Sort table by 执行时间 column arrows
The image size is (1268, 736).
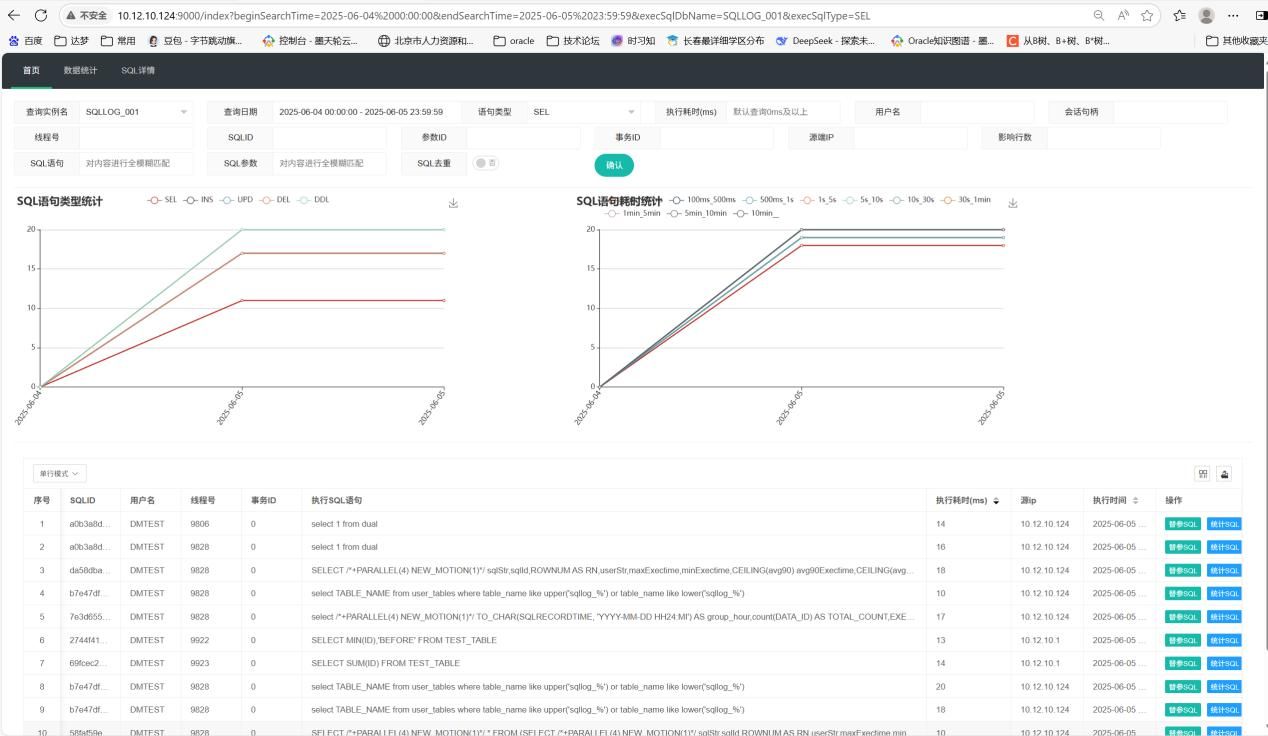tap(1135, 501)
